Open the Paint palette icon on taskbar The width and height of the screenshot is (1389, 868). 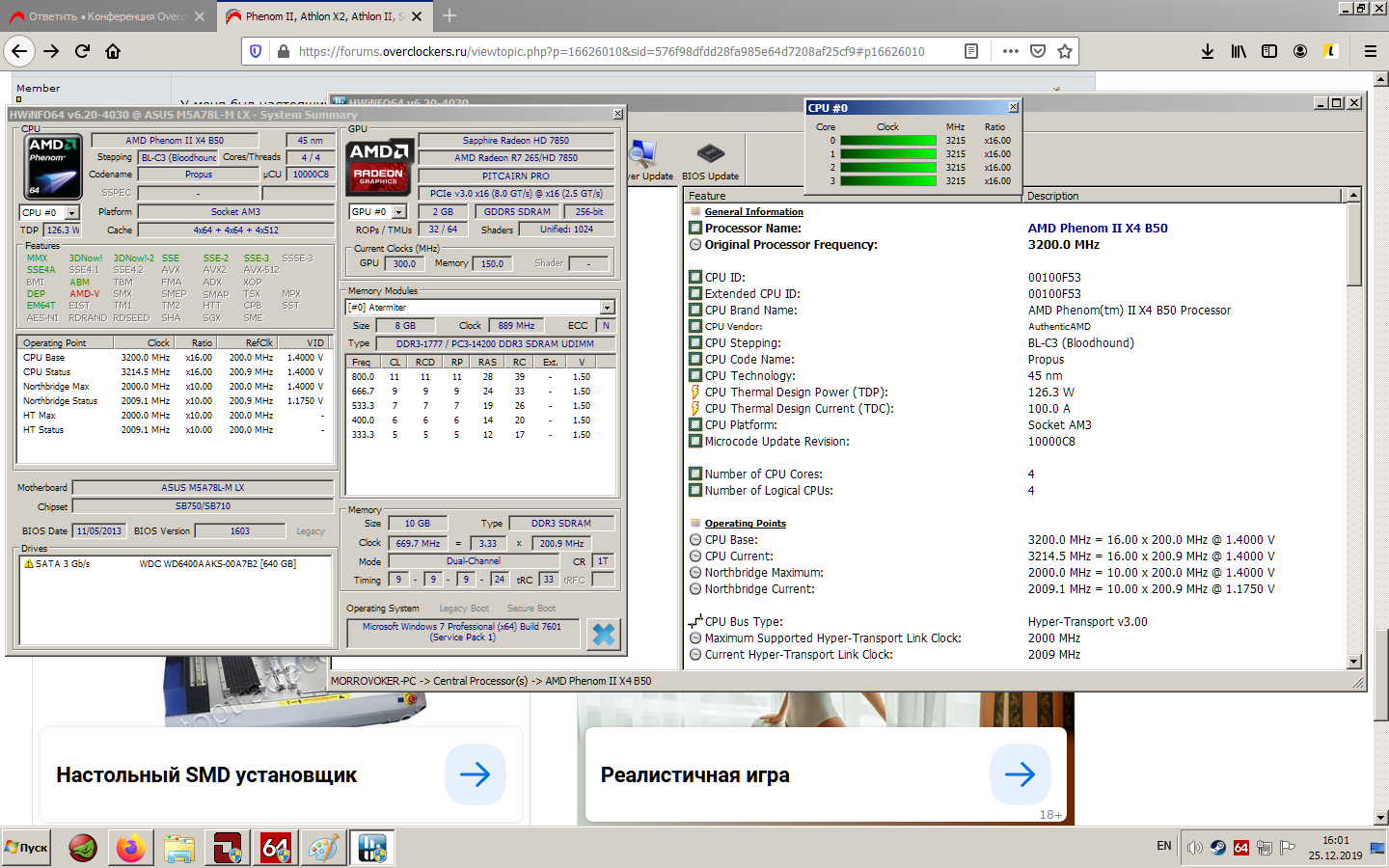pos(323,848)
